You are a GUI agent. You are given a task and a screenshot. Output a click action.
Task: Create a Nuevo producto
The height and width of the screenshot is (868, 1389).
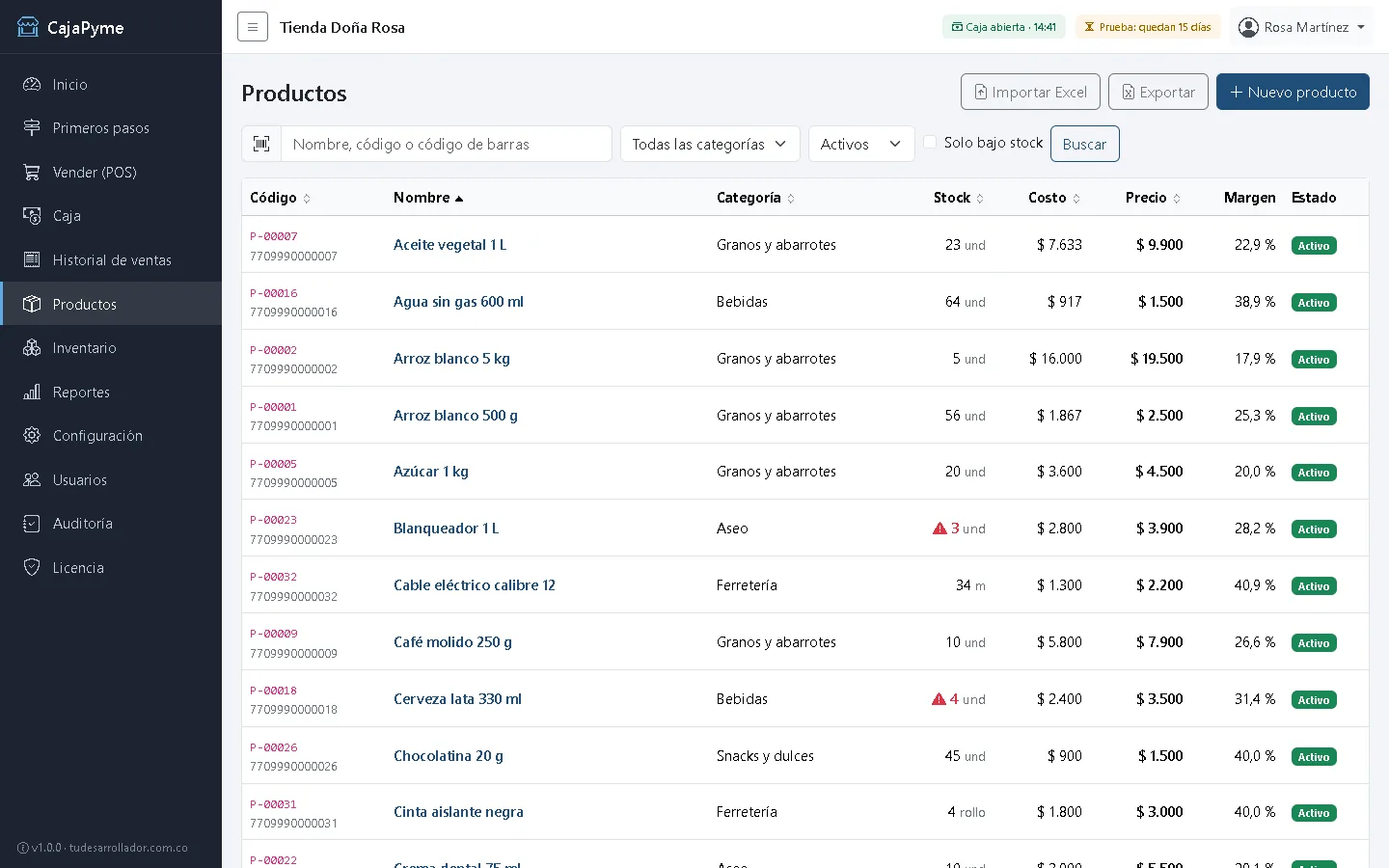point(1293,92)
